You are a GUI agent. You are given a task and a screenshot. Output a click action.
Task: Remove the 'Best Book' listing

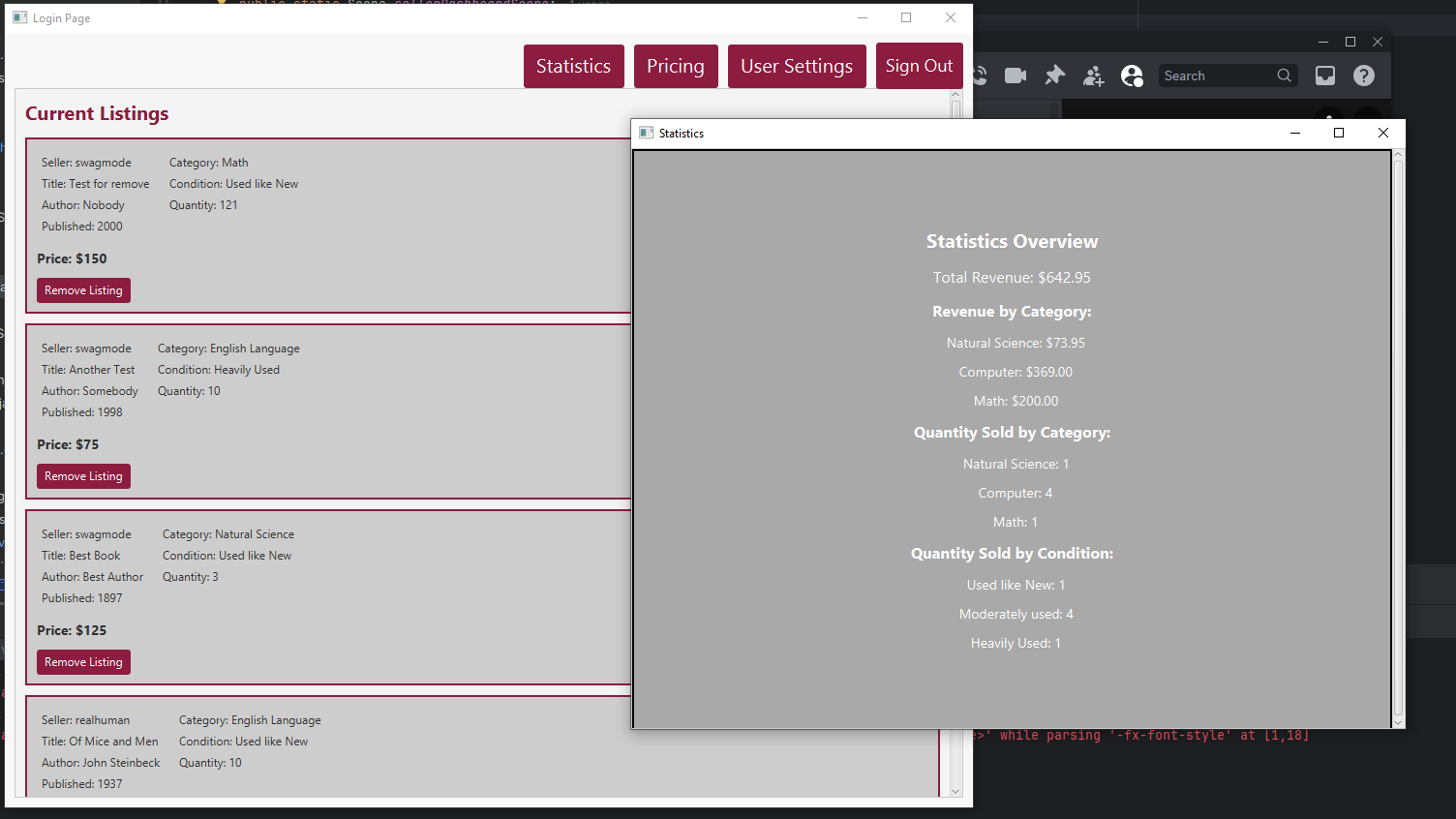[x=83, y=662]
